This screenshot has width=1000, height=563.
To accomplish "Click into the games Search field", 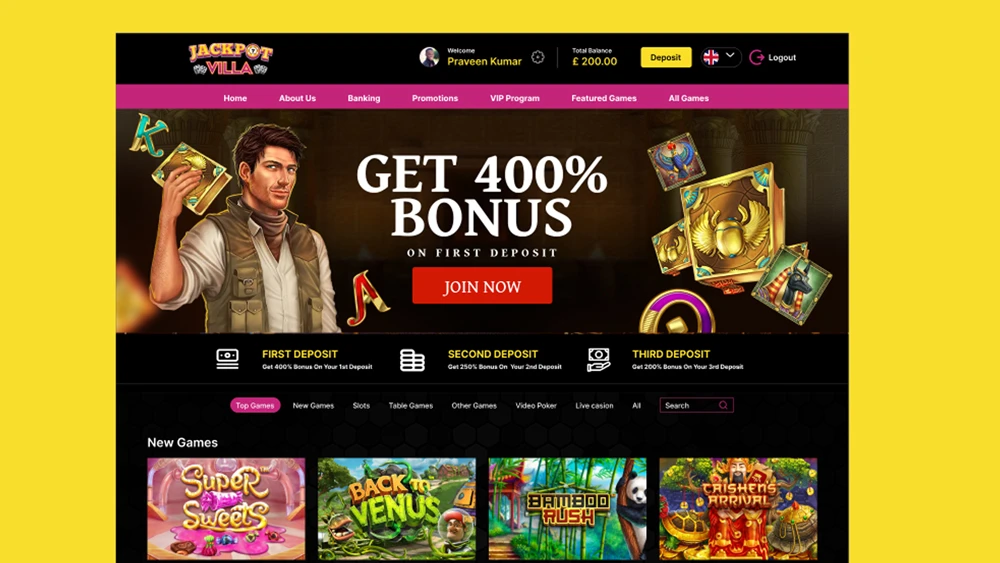I will [696, 406].
